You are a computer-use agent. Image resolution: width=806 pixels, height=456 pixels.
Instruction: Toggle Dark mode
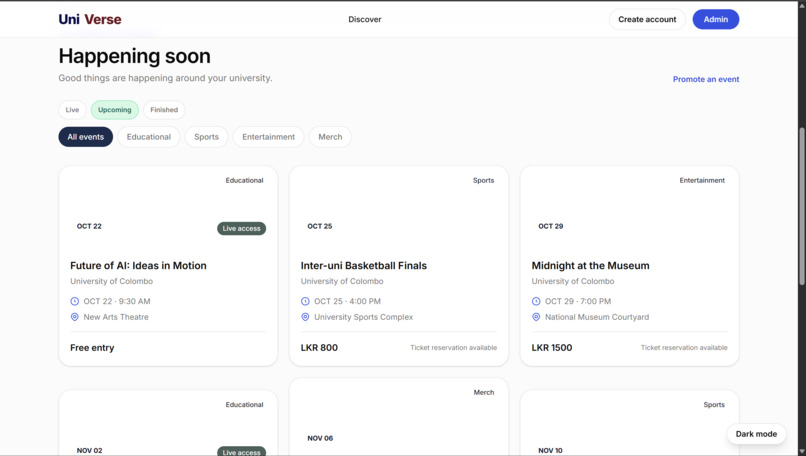(x=756, y=434)
